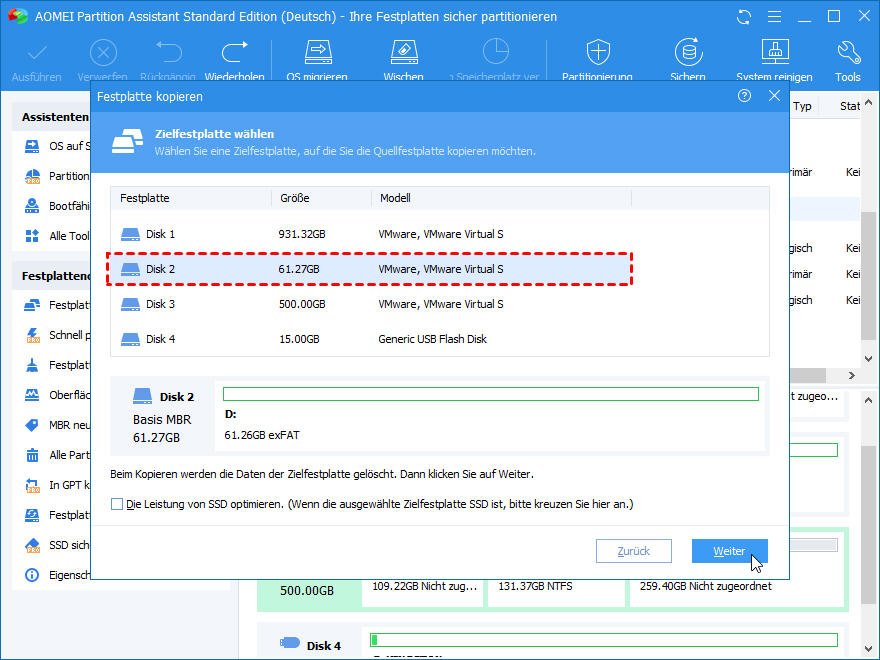Click the Weiter button
Screen dimensions: 880x660
pyautogui.click(x=730, y=551)
